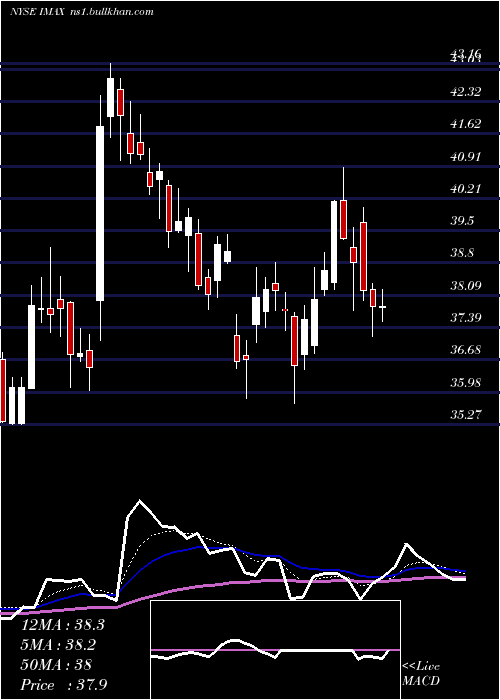Click the Price : 37.9 readout
Screen dimensions: 500x700
(64, 685)
